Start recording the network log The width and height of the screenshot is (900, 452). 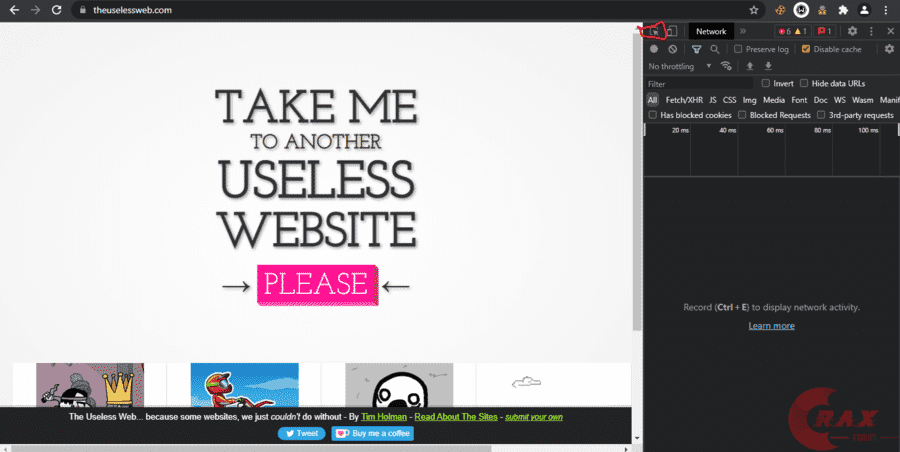(x=654, y=49)
